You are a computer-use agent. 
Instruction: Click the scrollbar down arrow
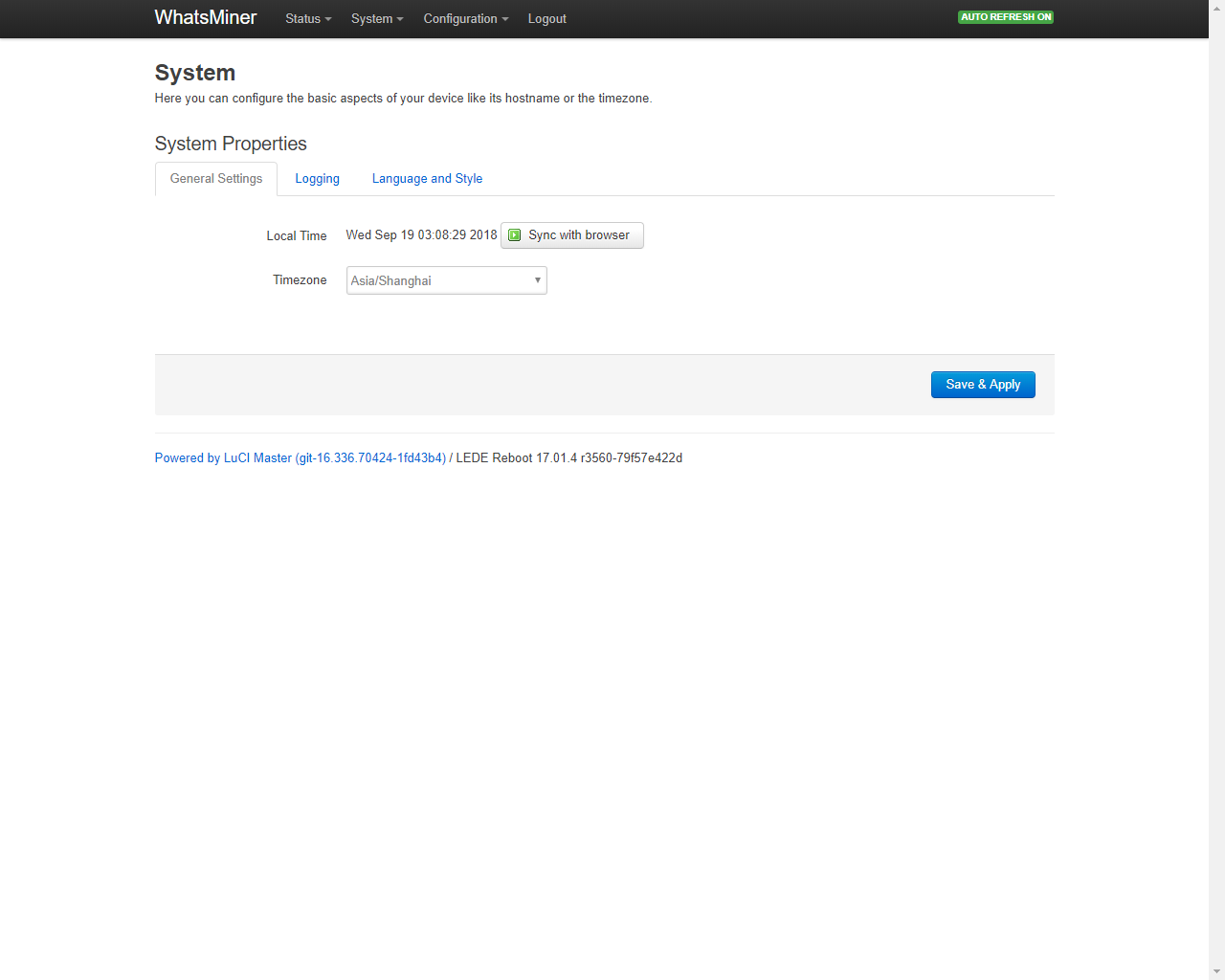pos(1216,971)
